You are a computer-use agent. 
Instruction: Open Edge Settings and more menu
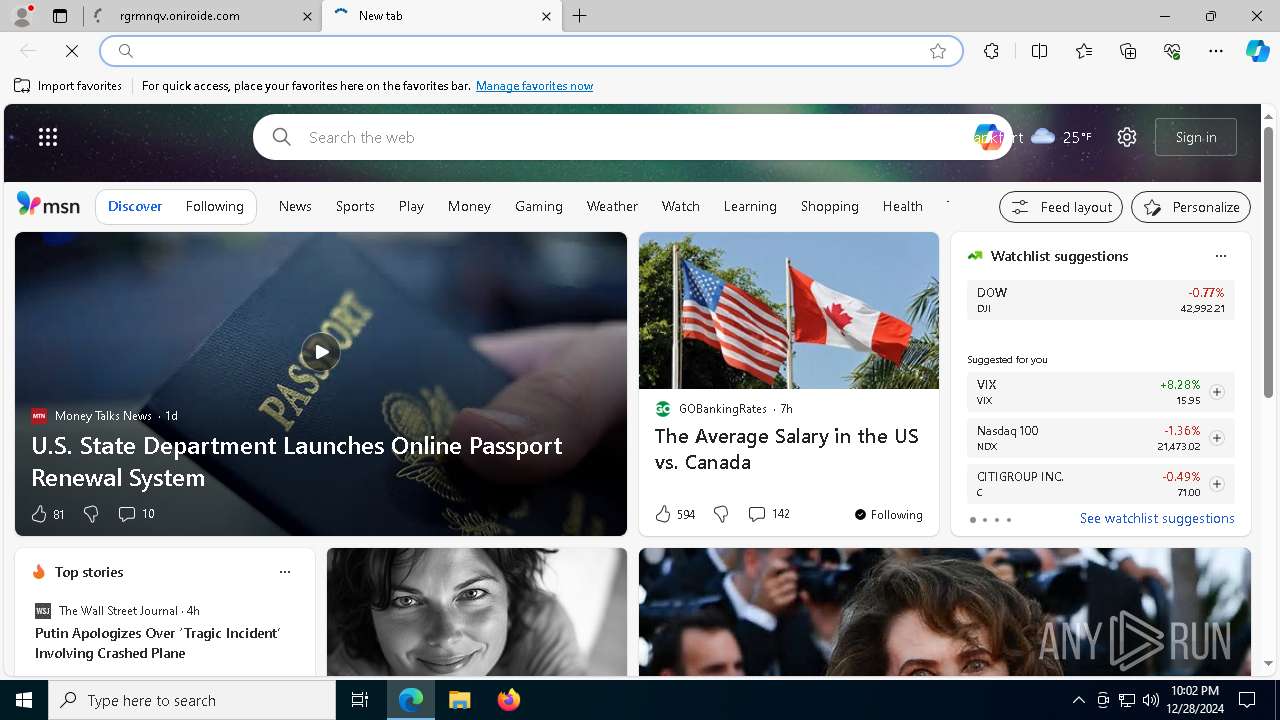click(x=1216, y=51)
